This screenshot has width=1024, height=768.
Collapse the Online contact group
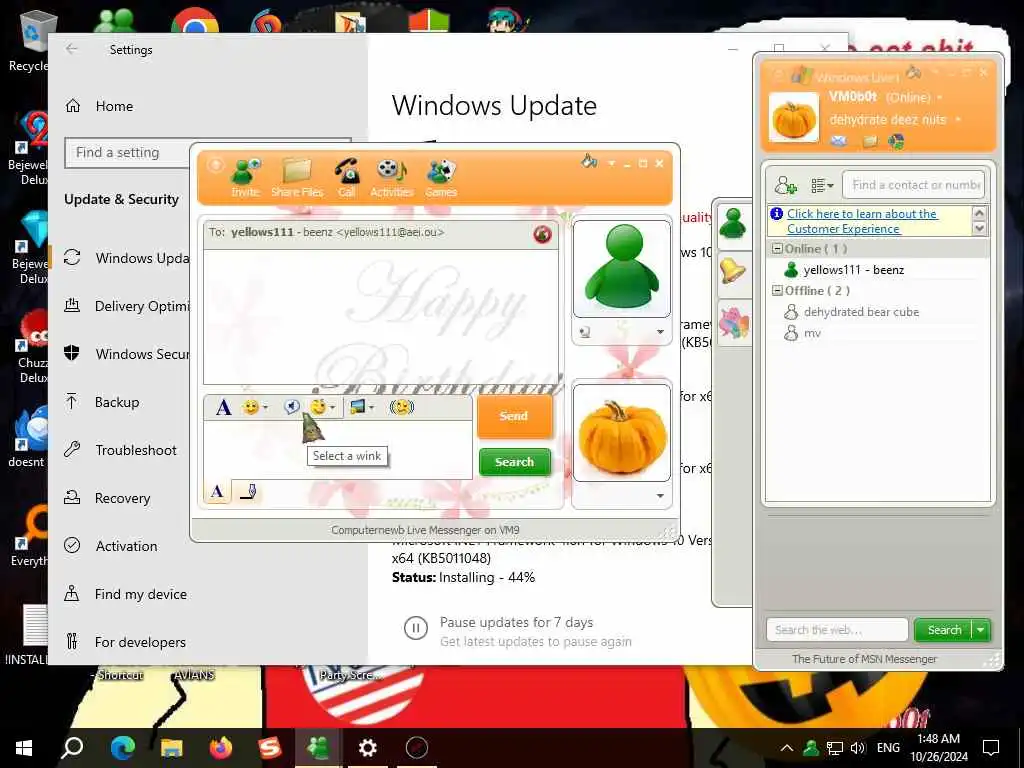[x=777, y=249]
